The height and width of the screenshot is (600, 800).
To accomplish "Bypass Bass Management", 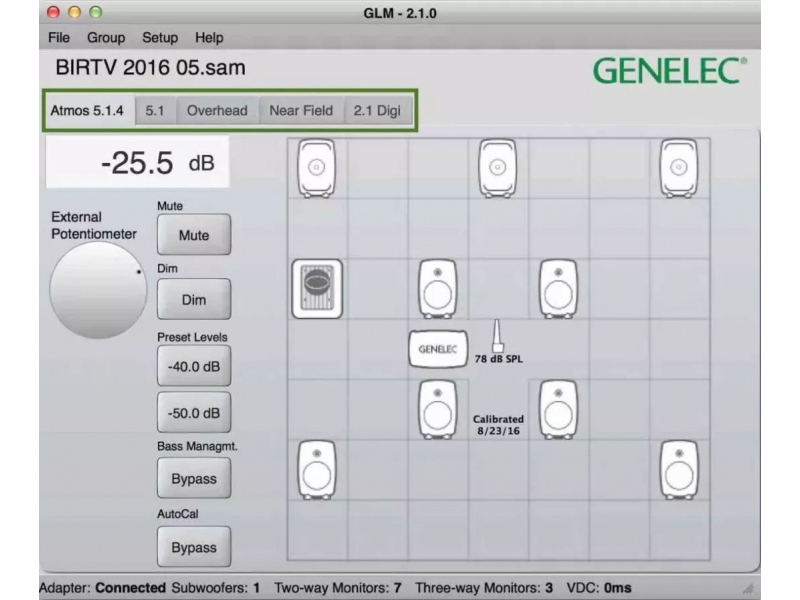I will [x=194, y=479].
